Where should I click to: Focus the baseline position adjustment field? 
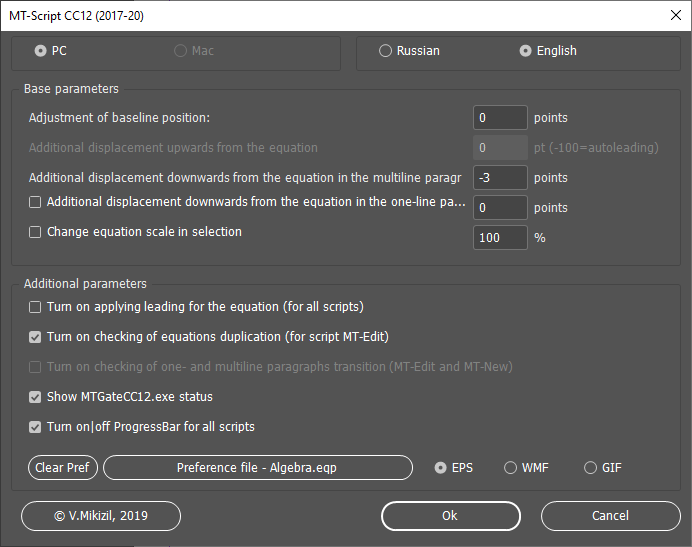[500, 117]
